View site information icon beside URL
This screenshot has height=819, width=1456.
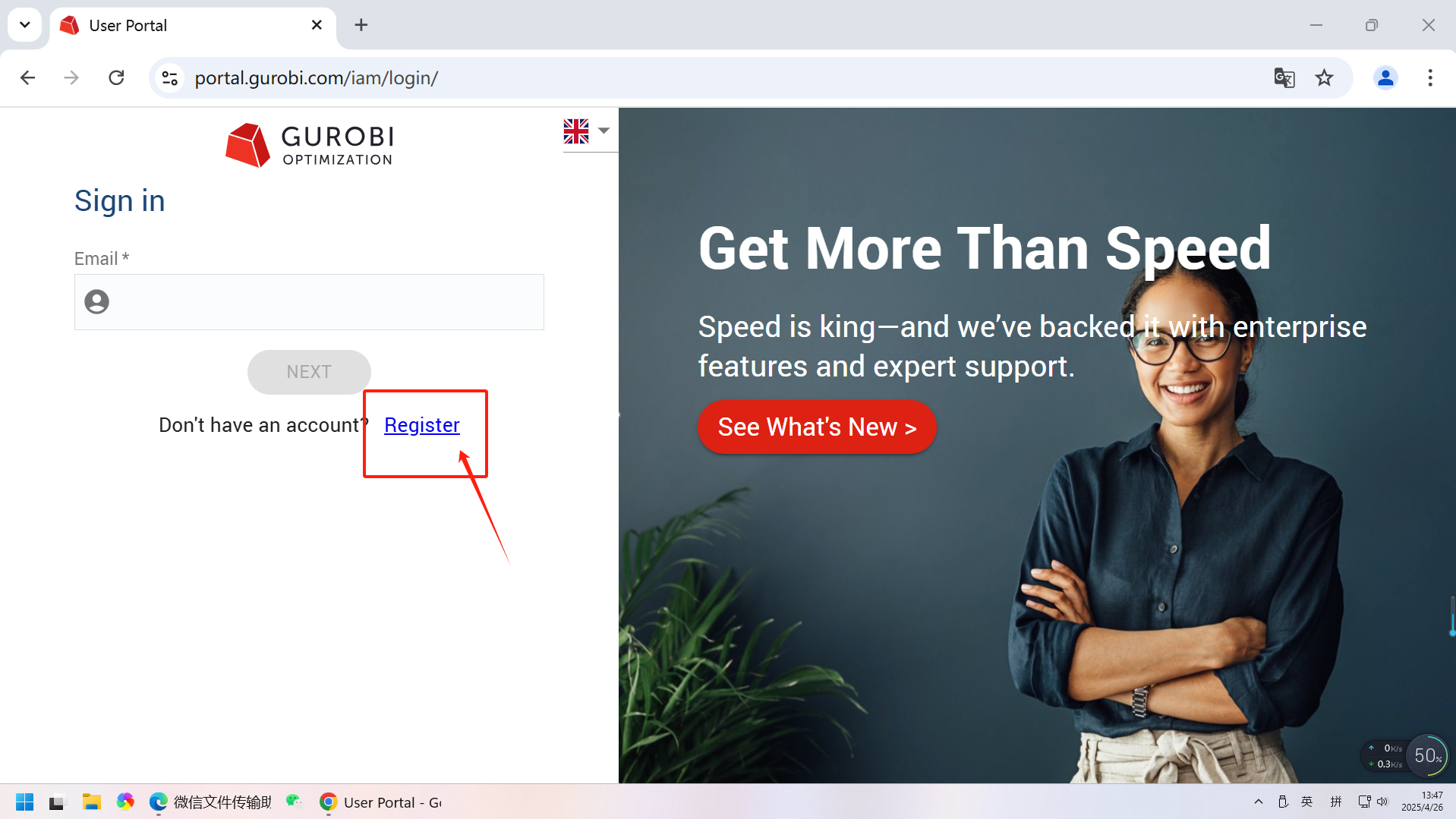point(170,78)
